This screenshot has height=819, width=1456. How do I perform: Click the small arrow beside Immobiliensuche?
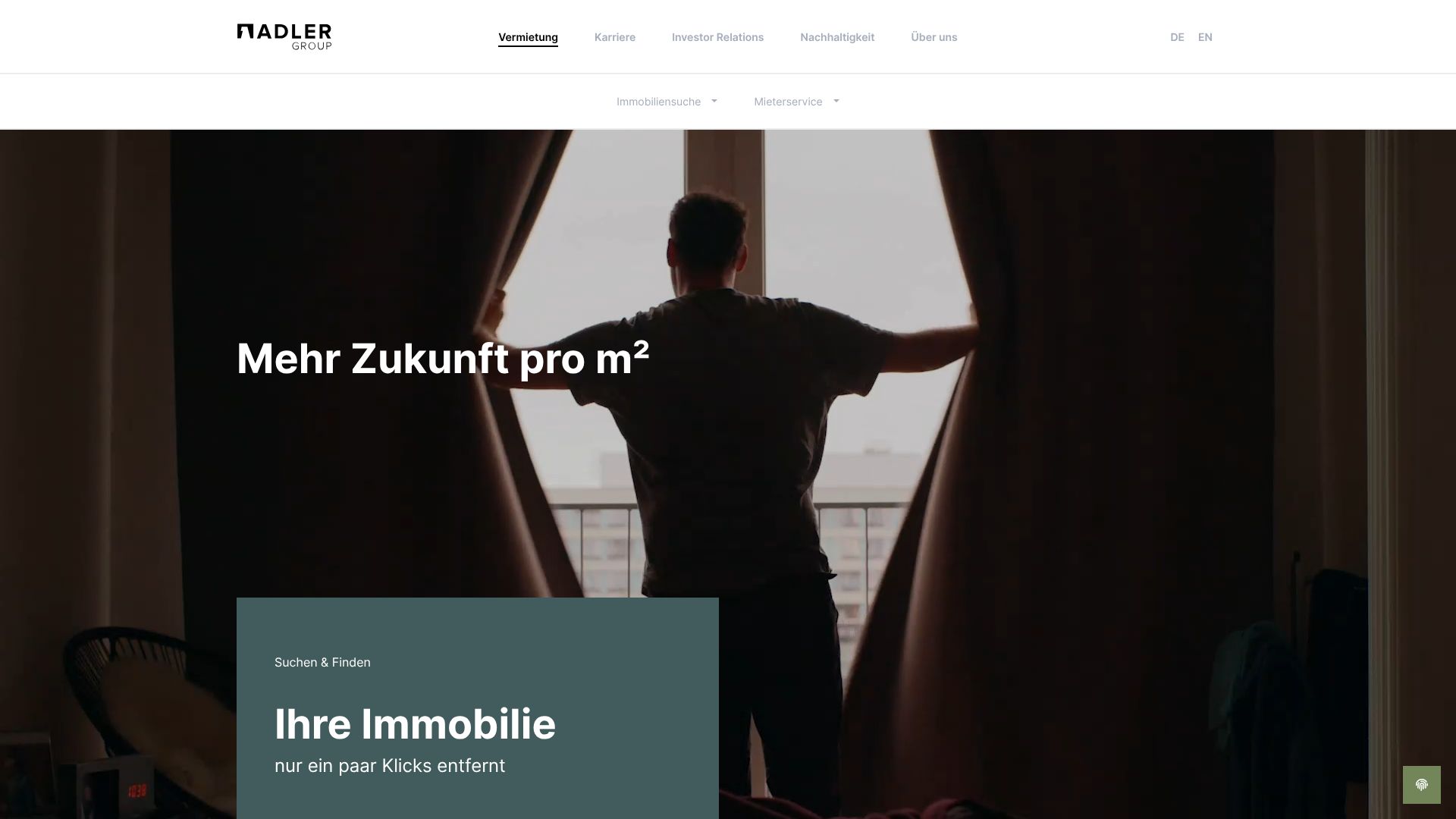point(714,101)
